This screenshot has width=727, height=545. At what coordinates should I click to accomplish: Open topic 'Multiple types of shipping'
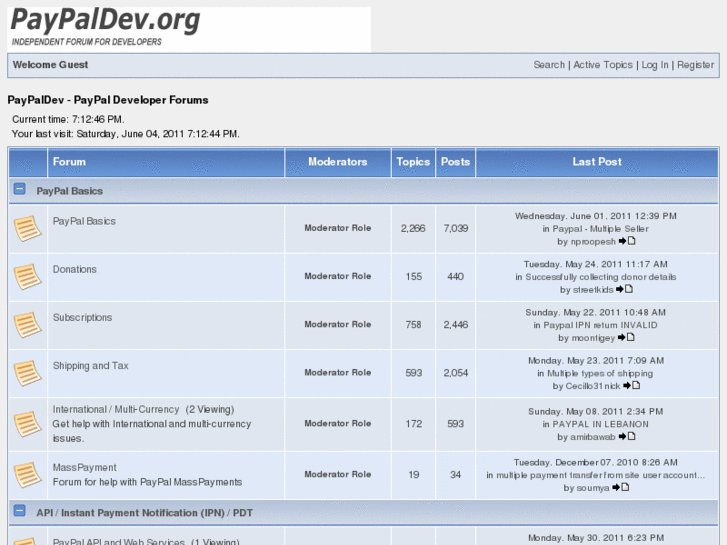coord(600,373)
